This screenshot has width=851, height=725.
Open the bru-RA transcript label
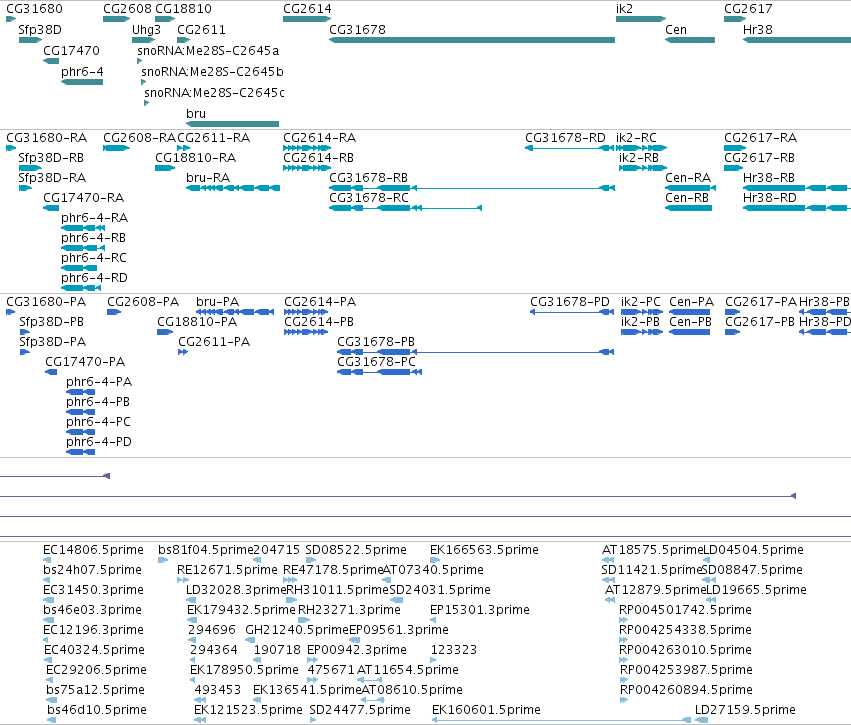point(208,178)
